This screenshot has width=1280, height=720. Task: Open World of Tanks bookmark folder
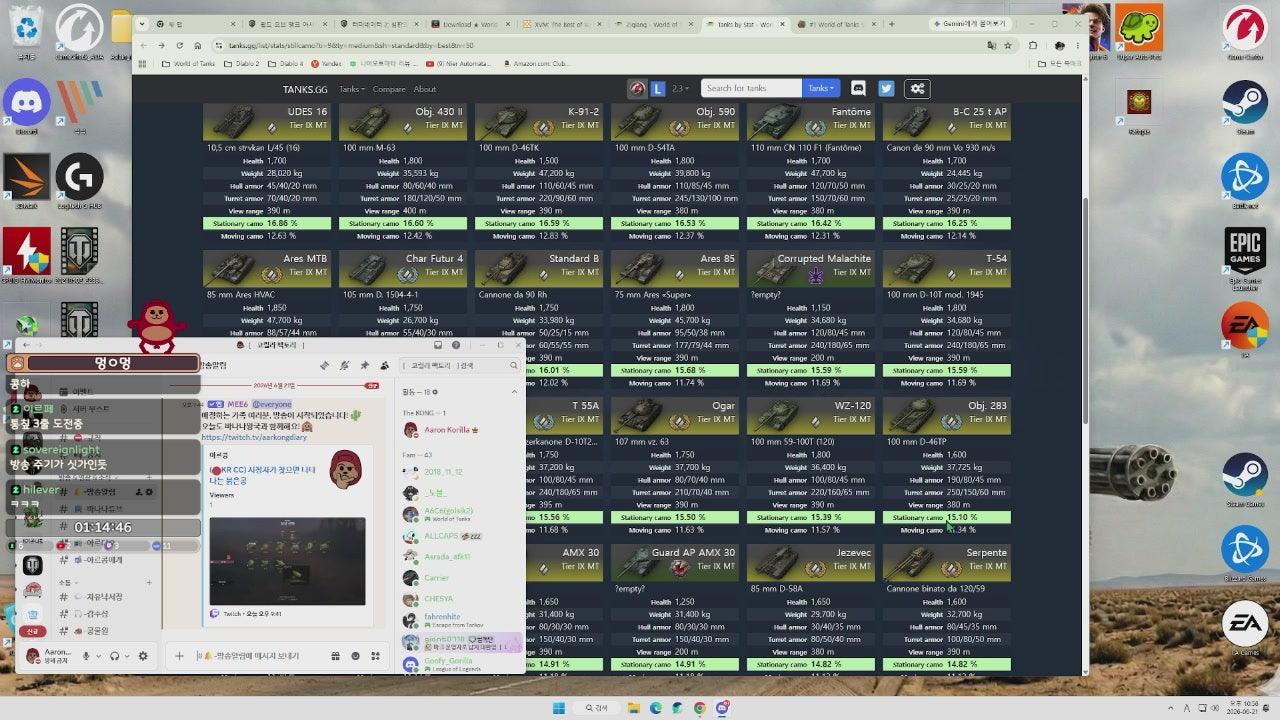(x=188, y=64)
